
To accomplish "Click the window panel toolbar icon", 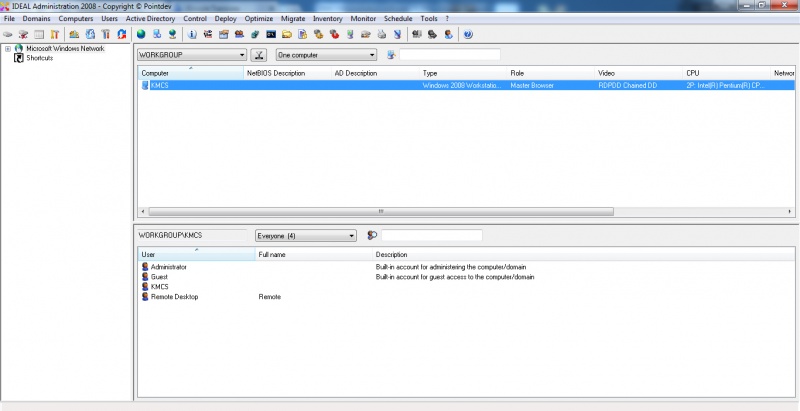I will [x=223, y=35].
